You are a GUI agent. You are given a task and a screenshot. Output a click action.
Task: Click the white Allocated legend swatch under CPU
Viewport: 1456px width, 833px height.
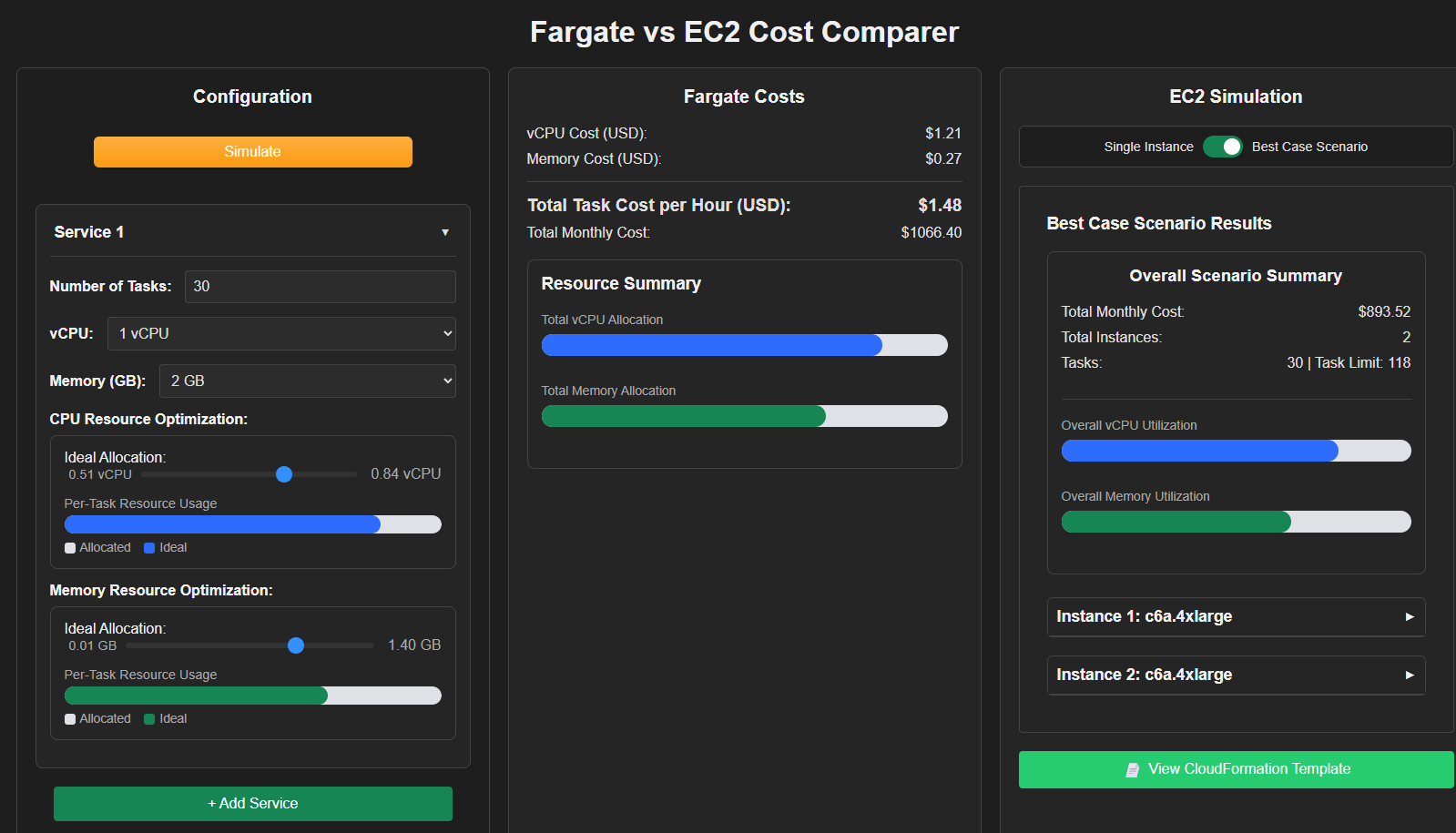click(70, 548)
